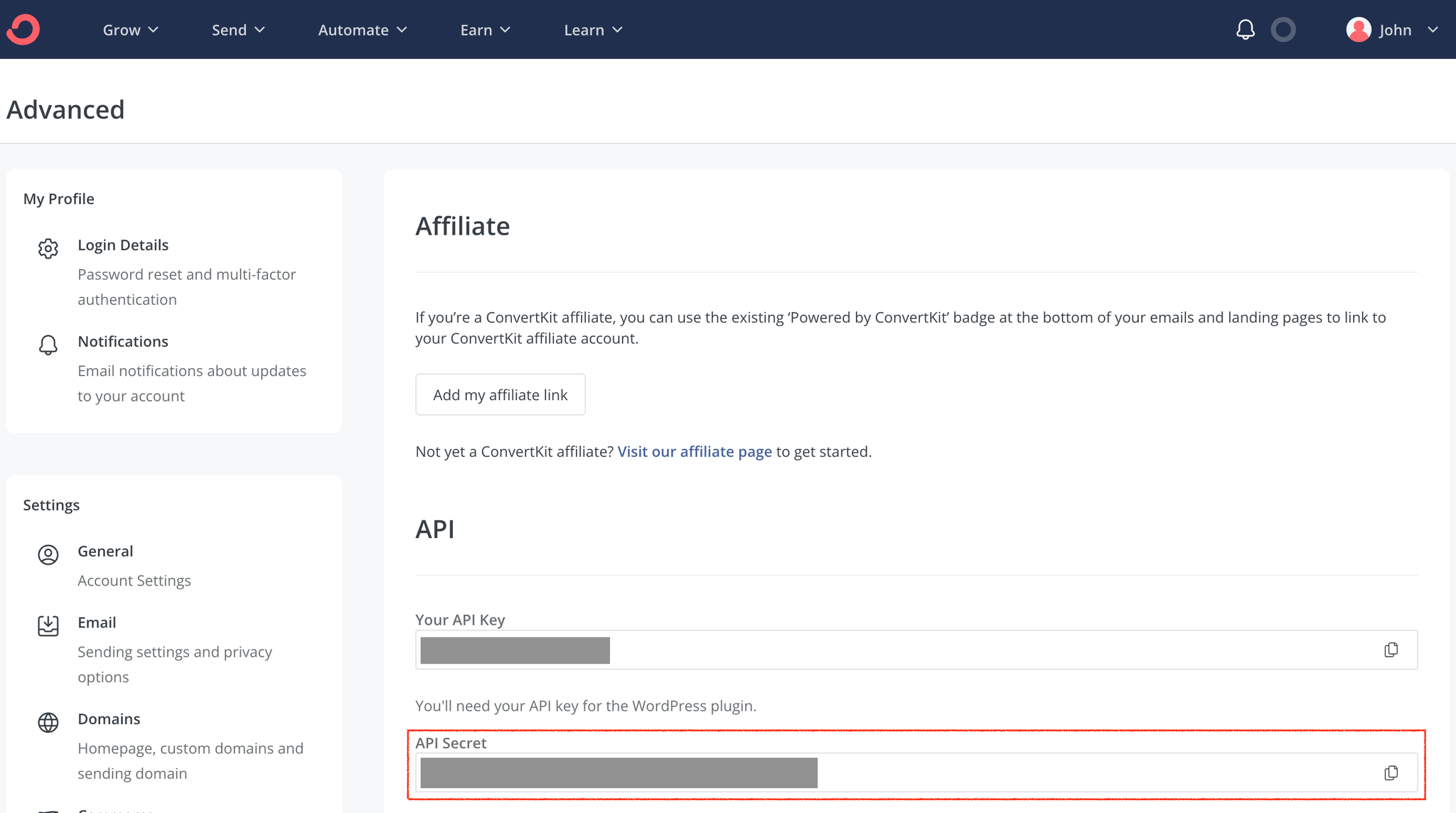The width and height of the screenshot is (1456, 813).
Task: Open the Send menu
Action: click(239, 29)
